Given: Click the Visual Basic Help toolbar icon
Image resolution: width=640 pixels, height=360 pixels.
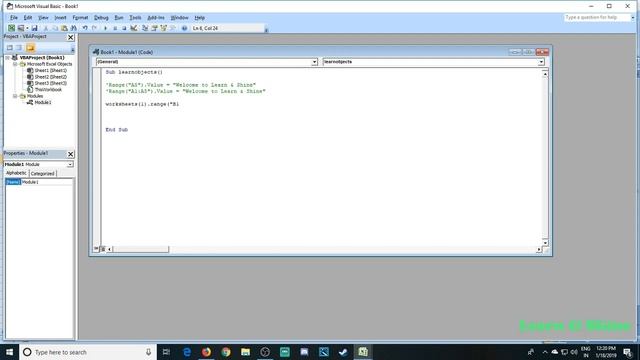Looking at the screenshot, I should 184,28.
